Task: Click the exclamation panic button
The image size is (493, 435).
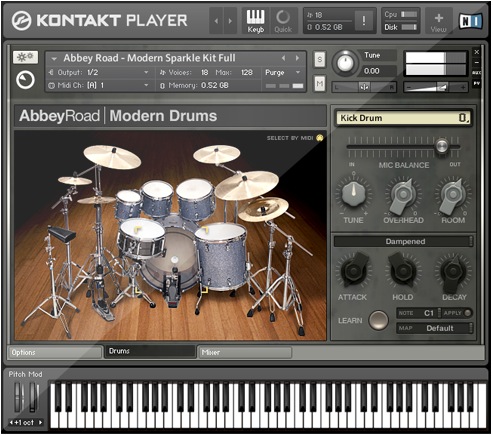Action: (x=364, y=21)
